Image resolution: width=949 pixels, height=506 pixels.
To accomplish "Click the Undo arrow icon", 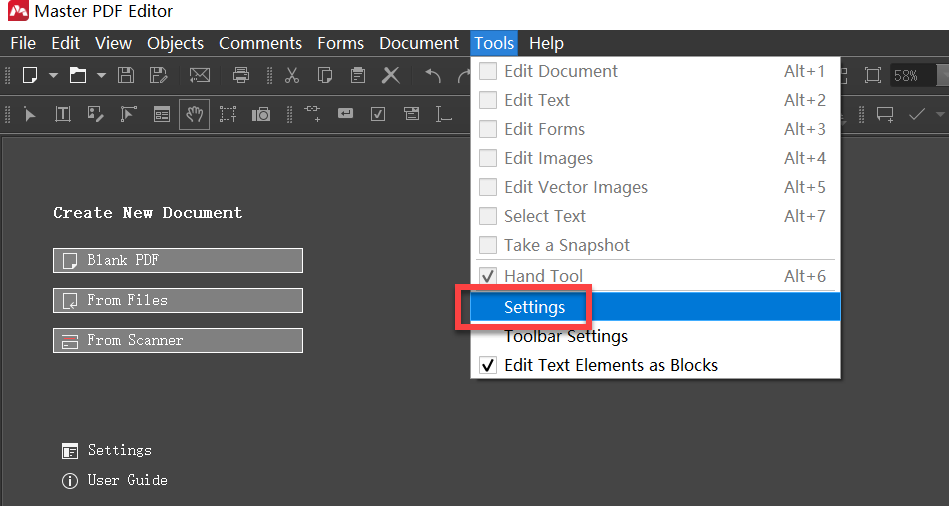I will pyautogui.click(x=433, y=75).
